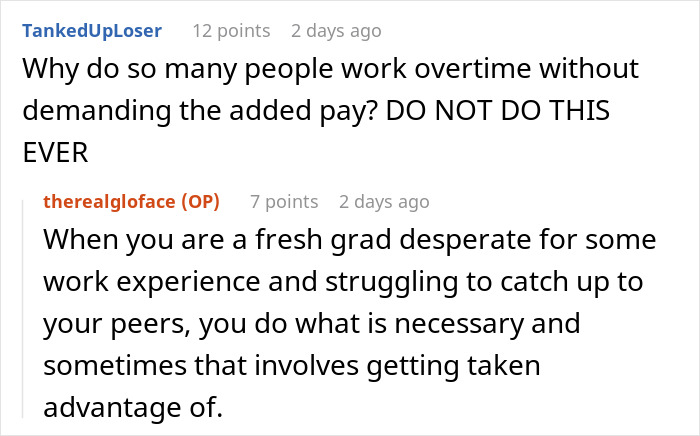Click the reply's 2 days ago timestamp
This screenshot has height=436, width=700.
pyautogui.click(x=384, y=202)
